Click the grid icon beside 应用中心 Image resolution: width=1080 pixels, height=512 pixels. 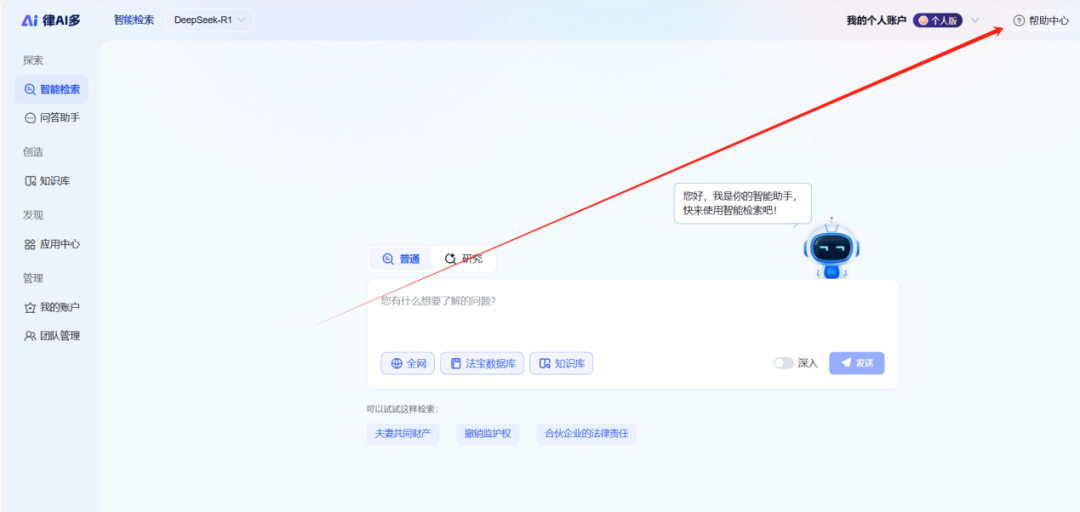point(30,244)
